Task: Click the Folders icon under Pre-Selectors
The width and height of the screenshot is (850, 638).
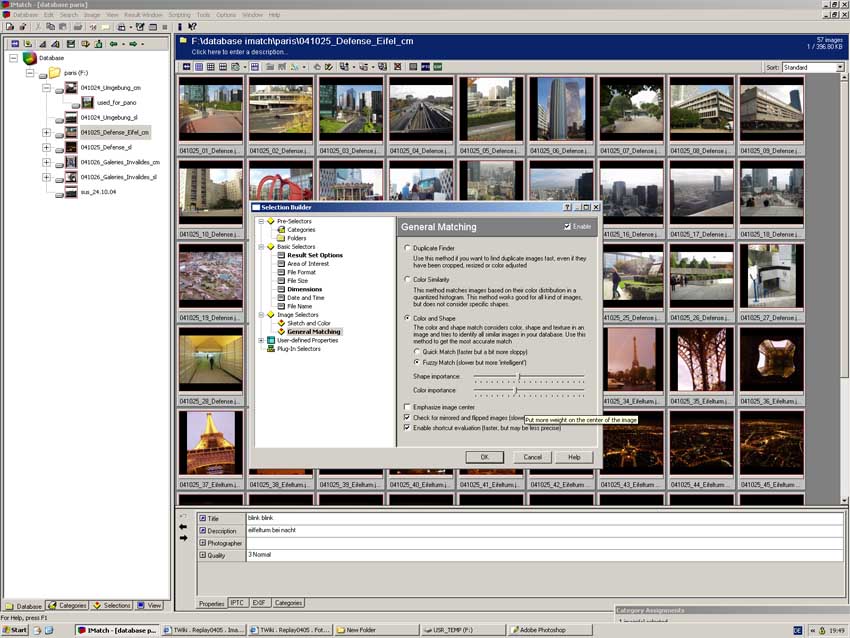Action: [x=281, y=238]
